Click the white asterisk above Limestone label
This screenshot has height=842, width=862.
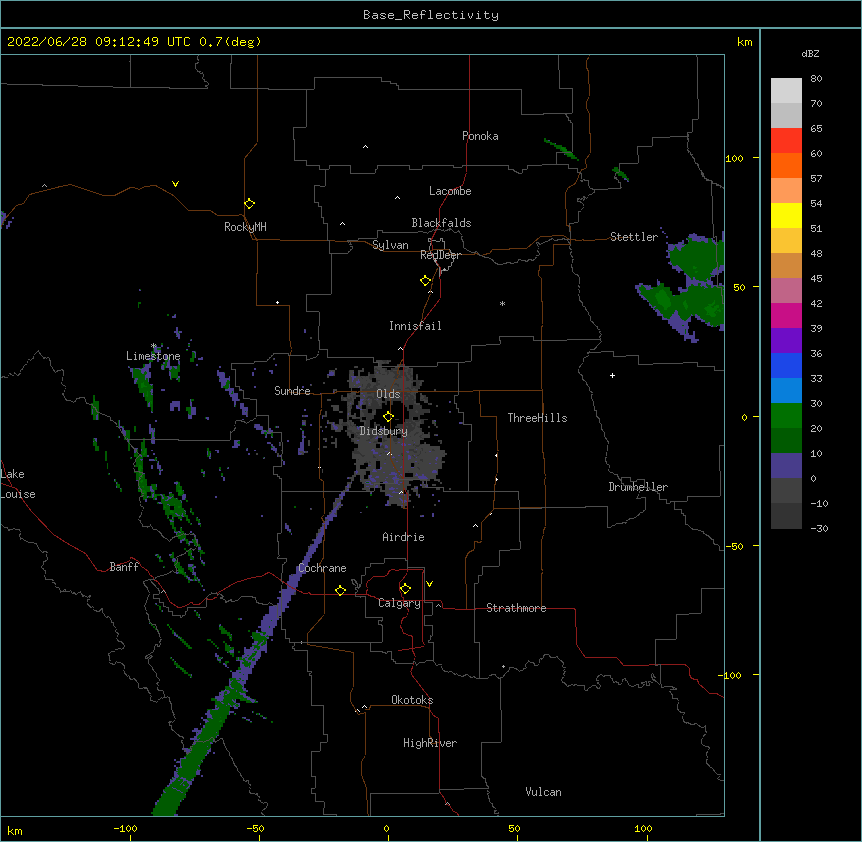click(154, 346)
